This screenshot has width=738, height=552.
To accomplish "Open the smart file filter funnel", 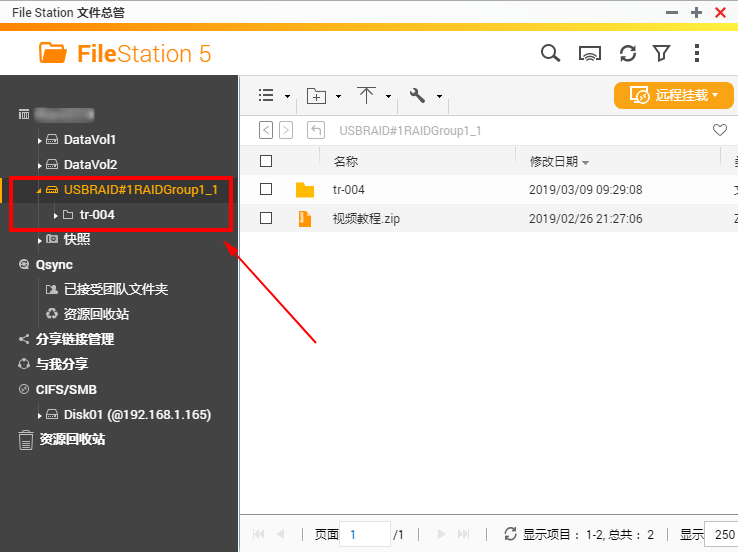I will click(x=661, y=53).
